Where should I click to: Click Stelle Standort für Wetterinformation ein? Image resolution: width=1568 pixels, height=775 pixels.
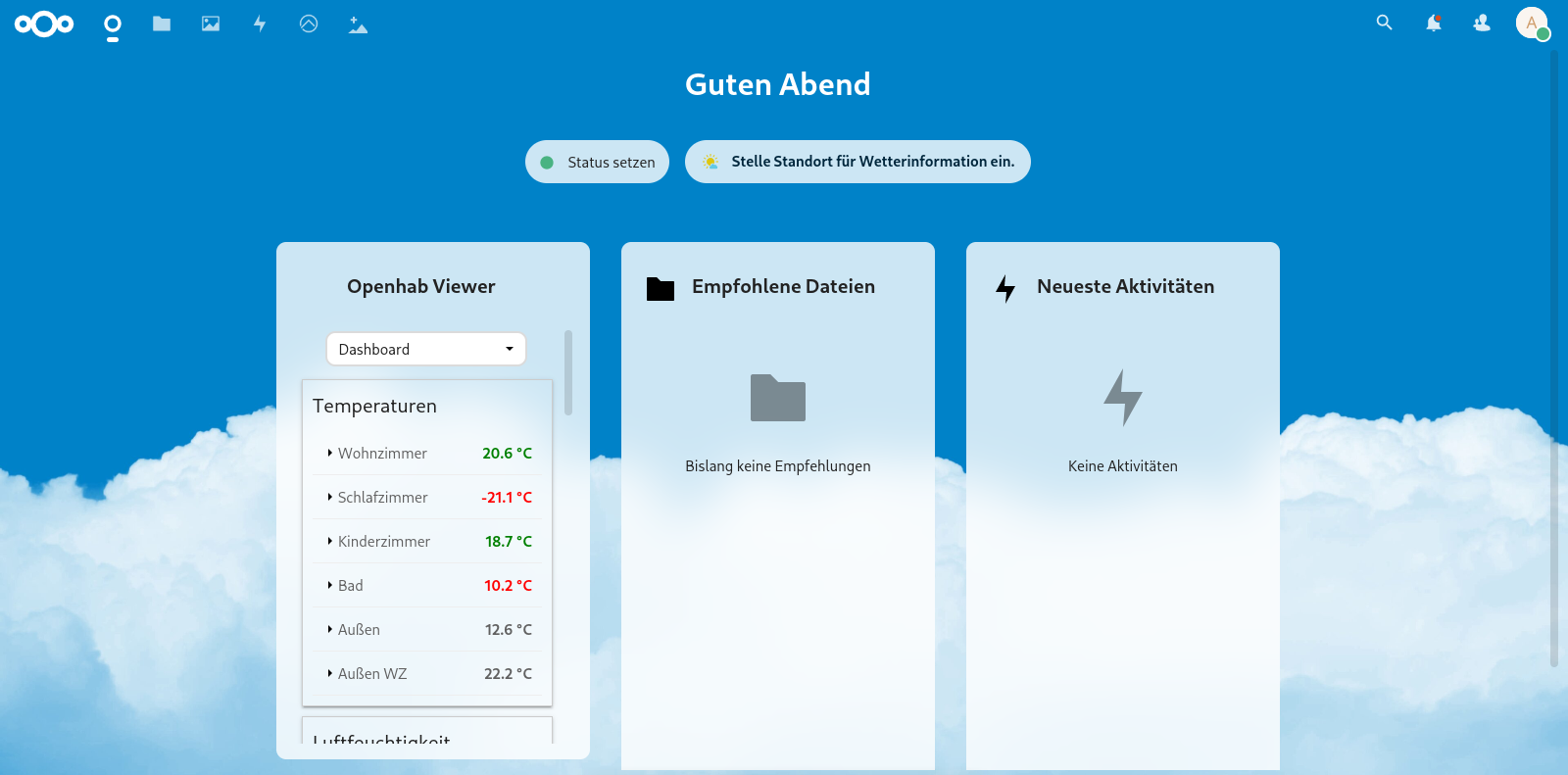tap(857, 162)
